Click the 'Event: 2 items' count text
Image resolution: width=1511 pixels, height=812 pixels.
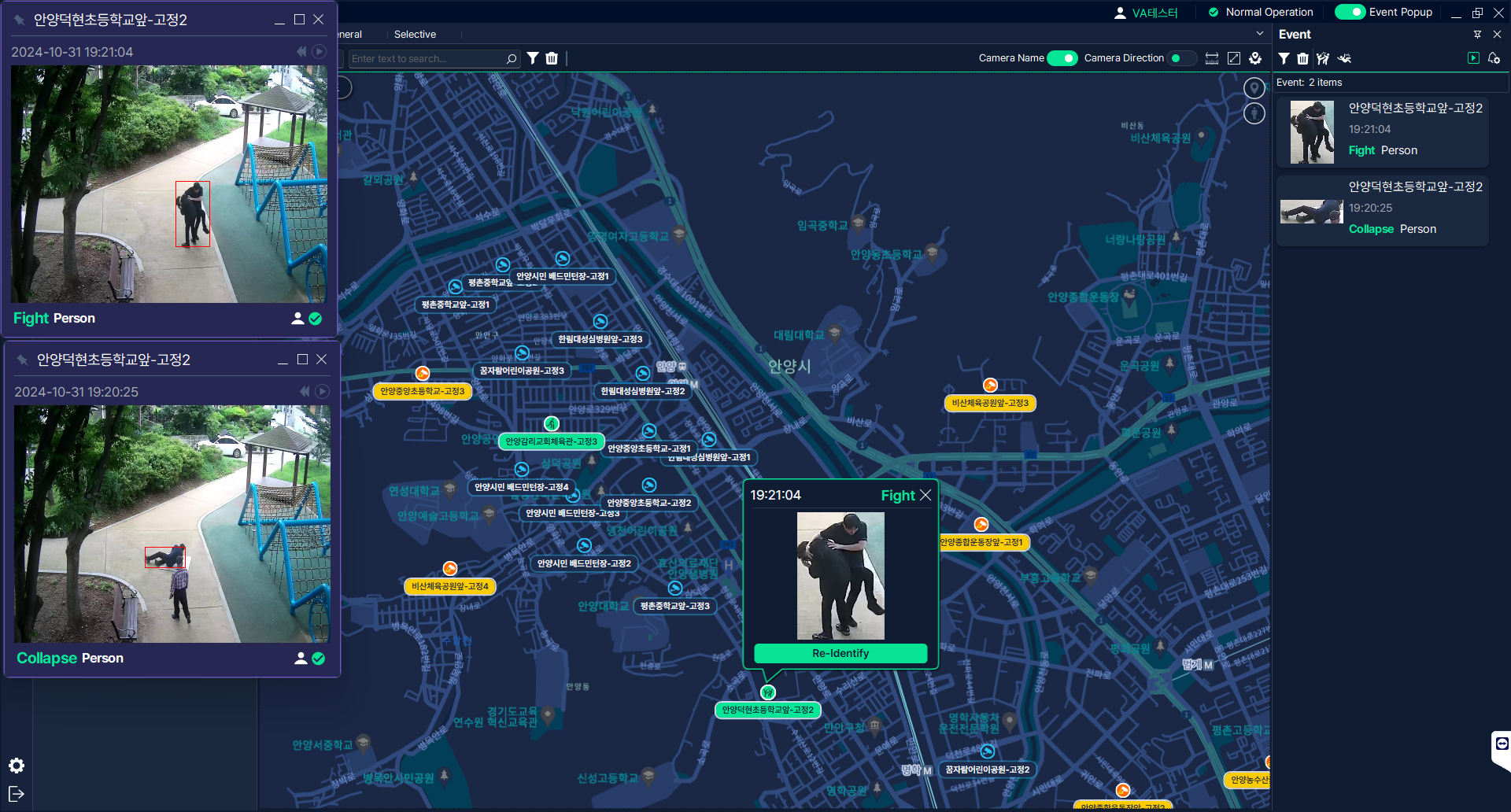point(1310,83)
